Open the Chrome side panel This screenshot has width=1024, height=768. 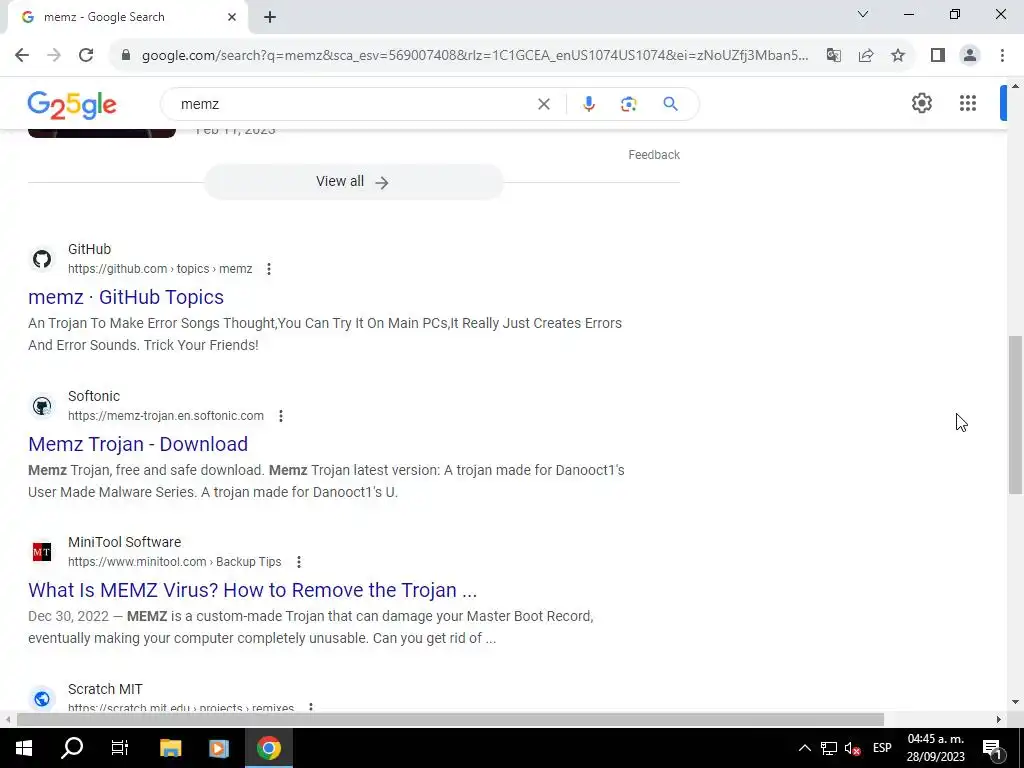coord(938,55)
